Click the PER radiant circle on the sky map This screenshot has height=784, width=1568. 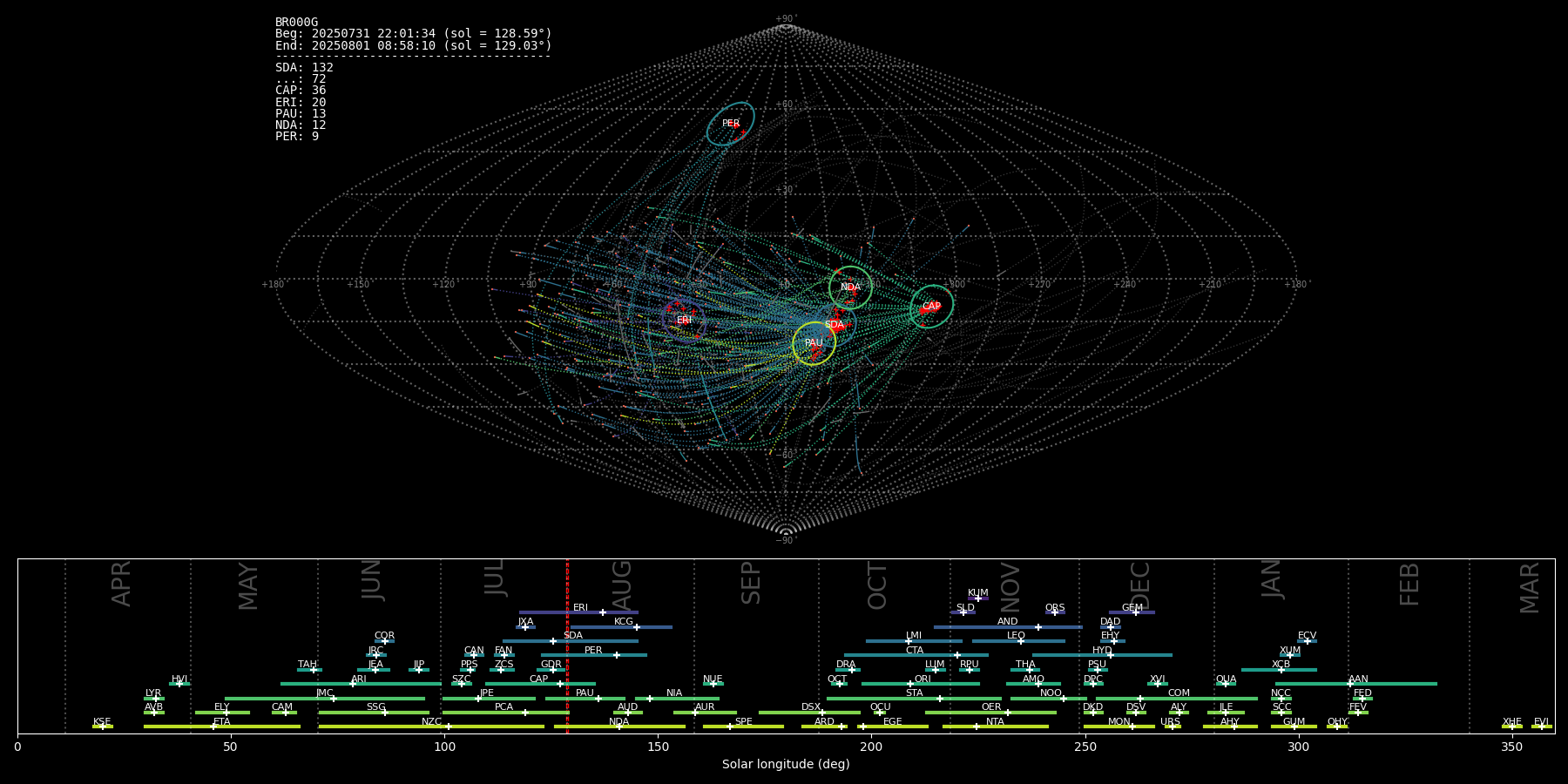point(731,124)
